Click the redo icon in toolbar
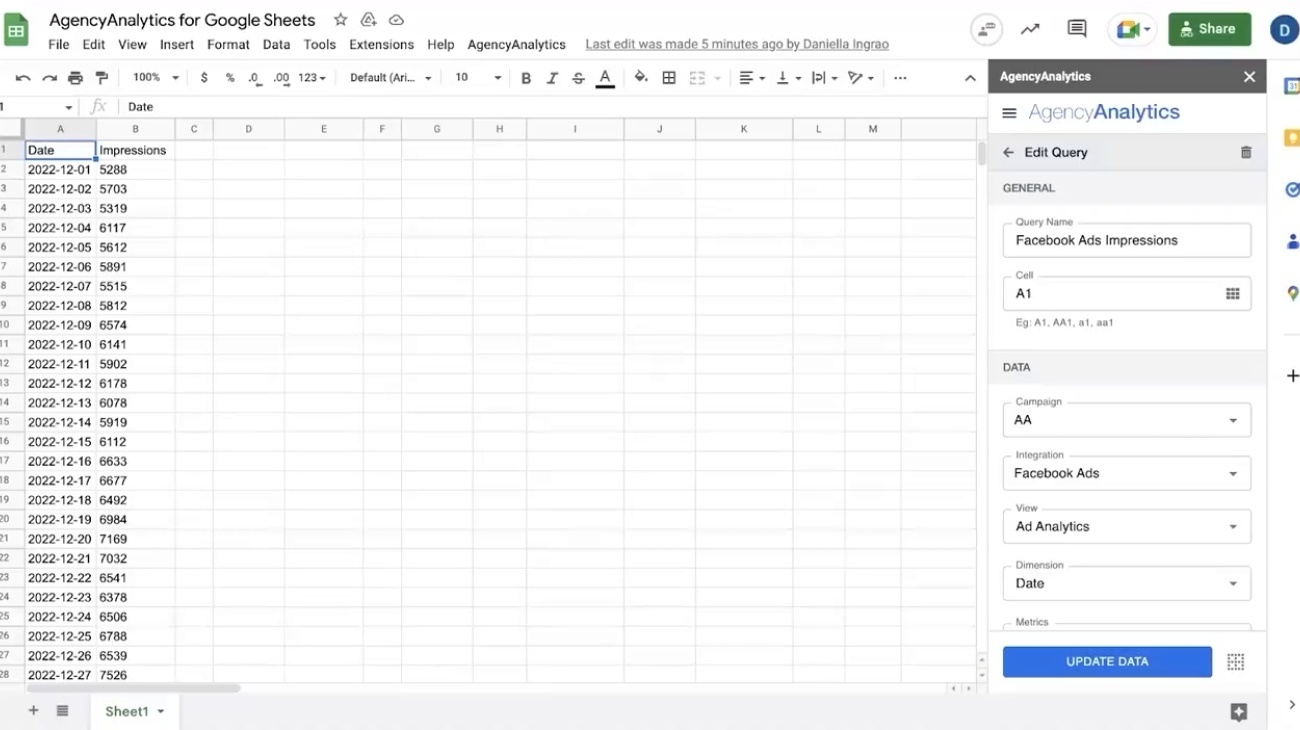This screenshot has width=1300, height=730. click(49, 78)
